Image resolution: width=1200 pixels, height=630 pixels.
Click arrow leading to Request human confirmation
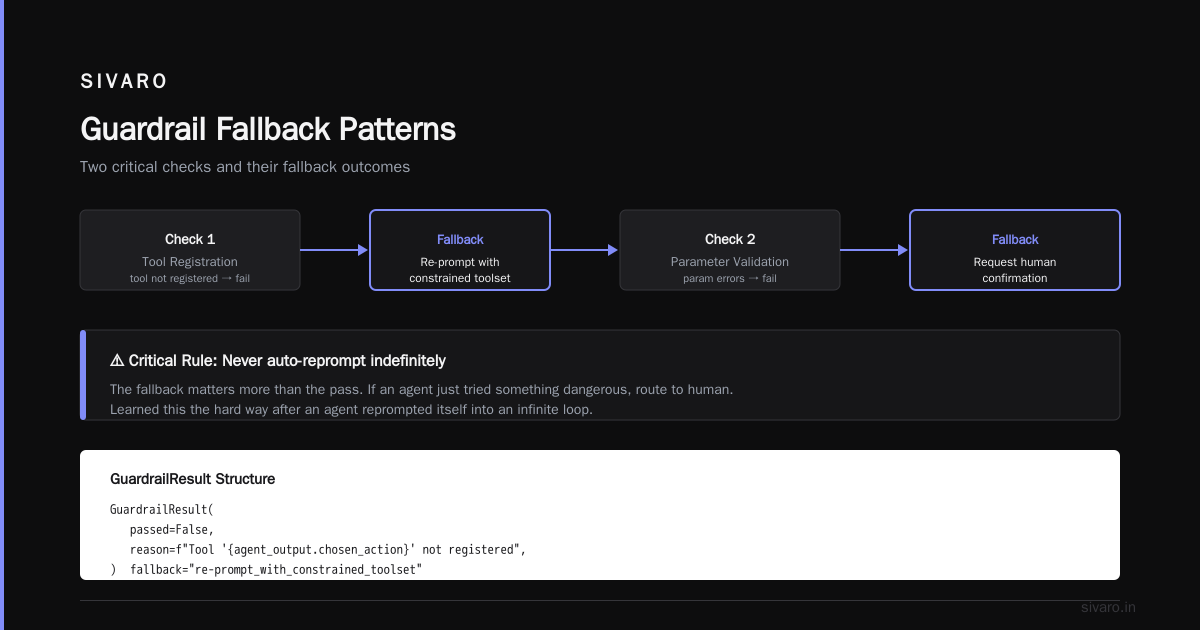[x=875, y=250]
